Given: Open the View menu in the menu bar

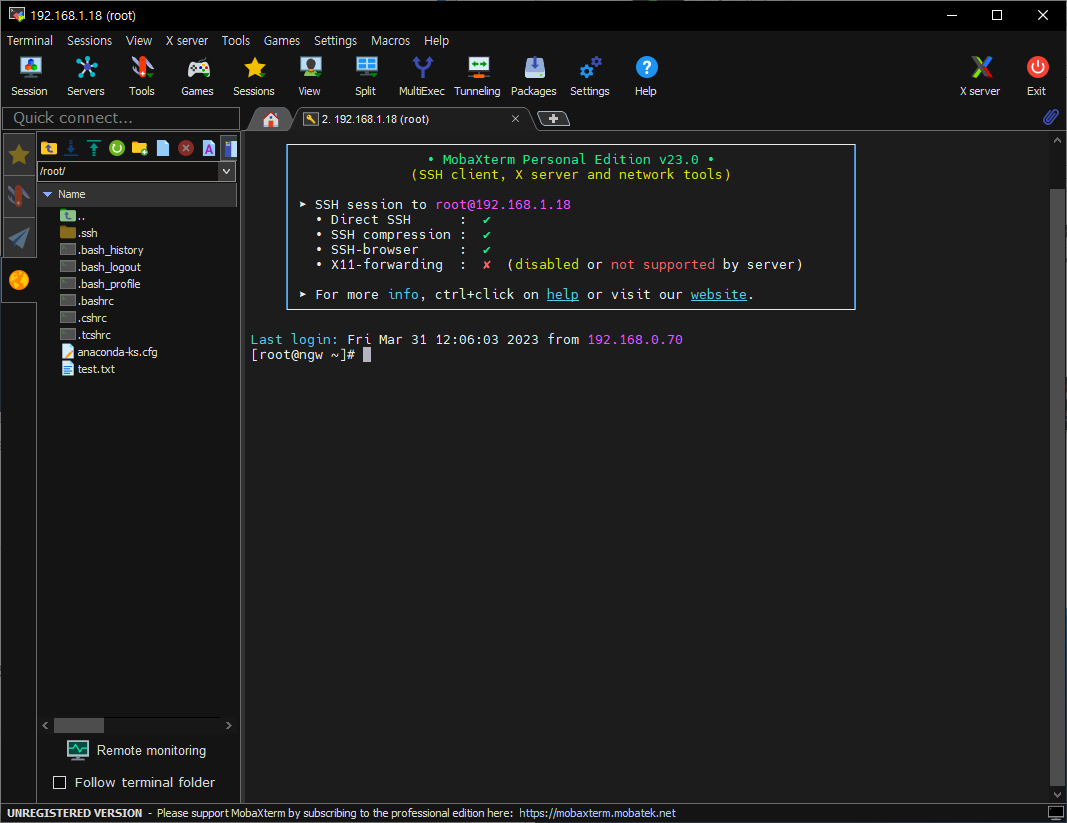Looking at the screenshot, I should [139, 41].
